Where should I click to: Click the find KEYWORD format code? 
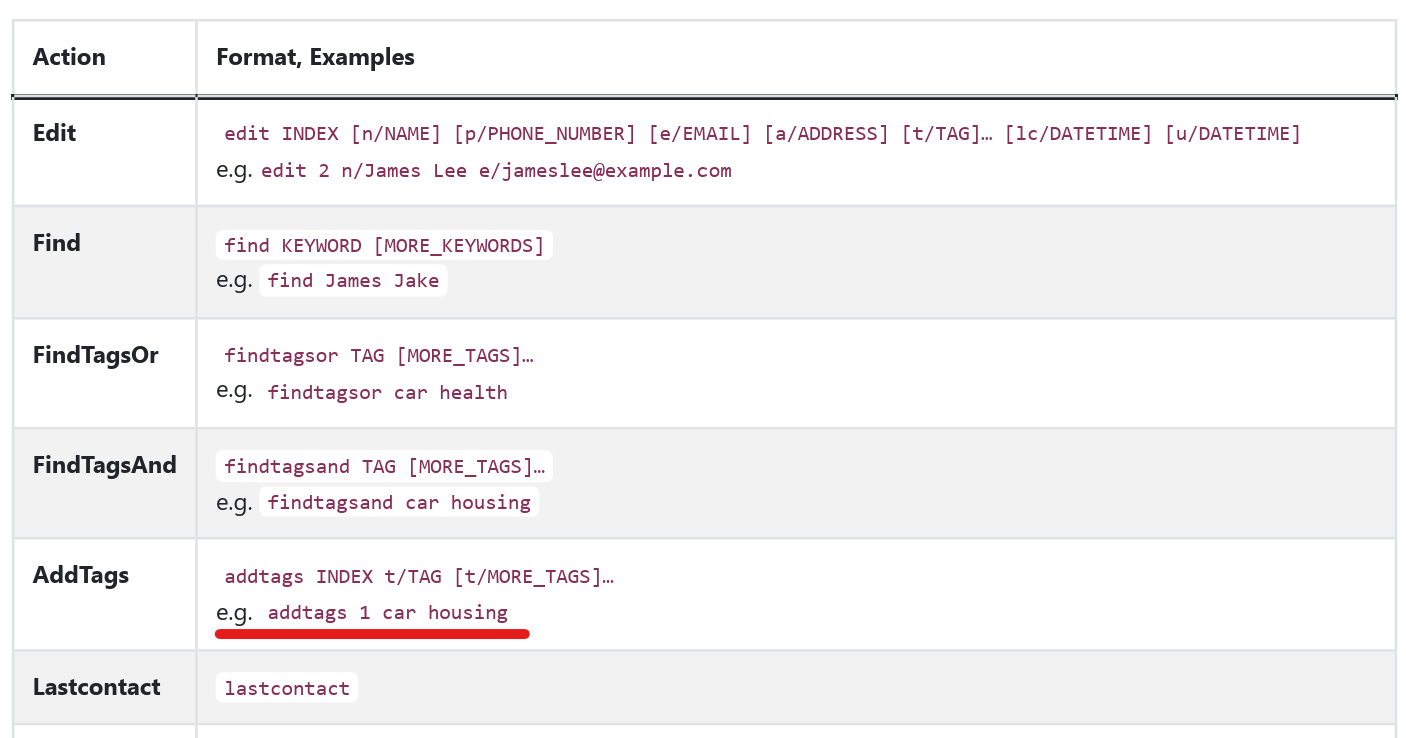[x=384, y=245]
